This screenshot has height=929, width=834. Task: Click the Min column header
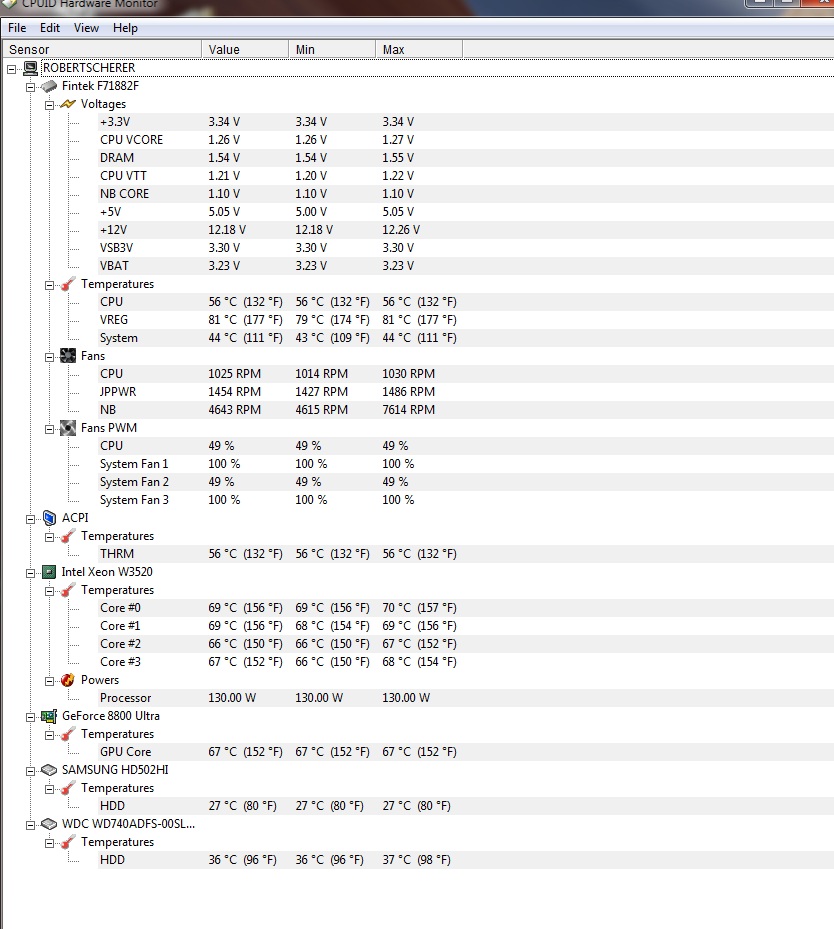tap(332, 50)
